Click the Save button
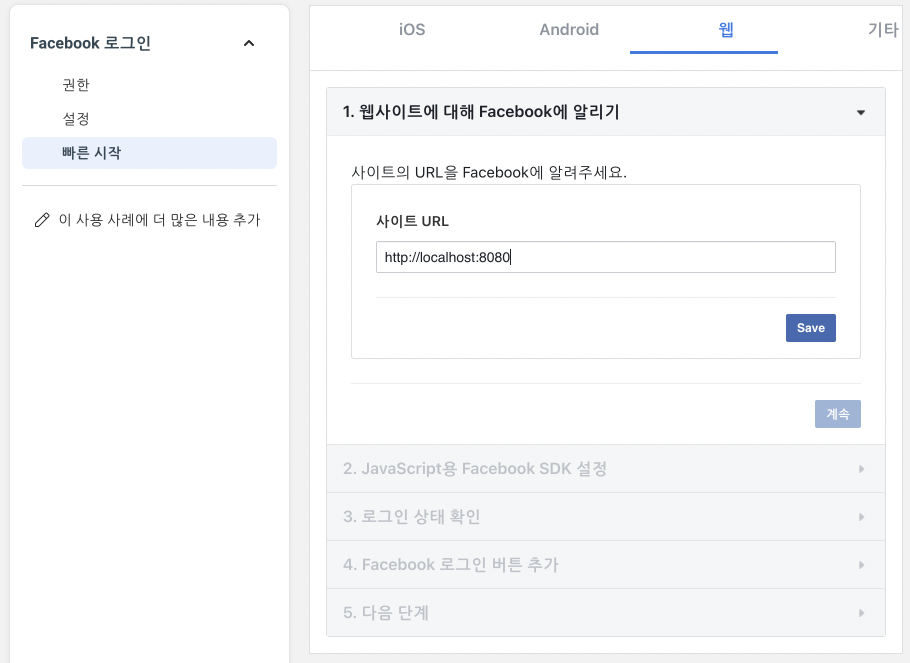This screenshot has height=663, width=910. (810, 328)
